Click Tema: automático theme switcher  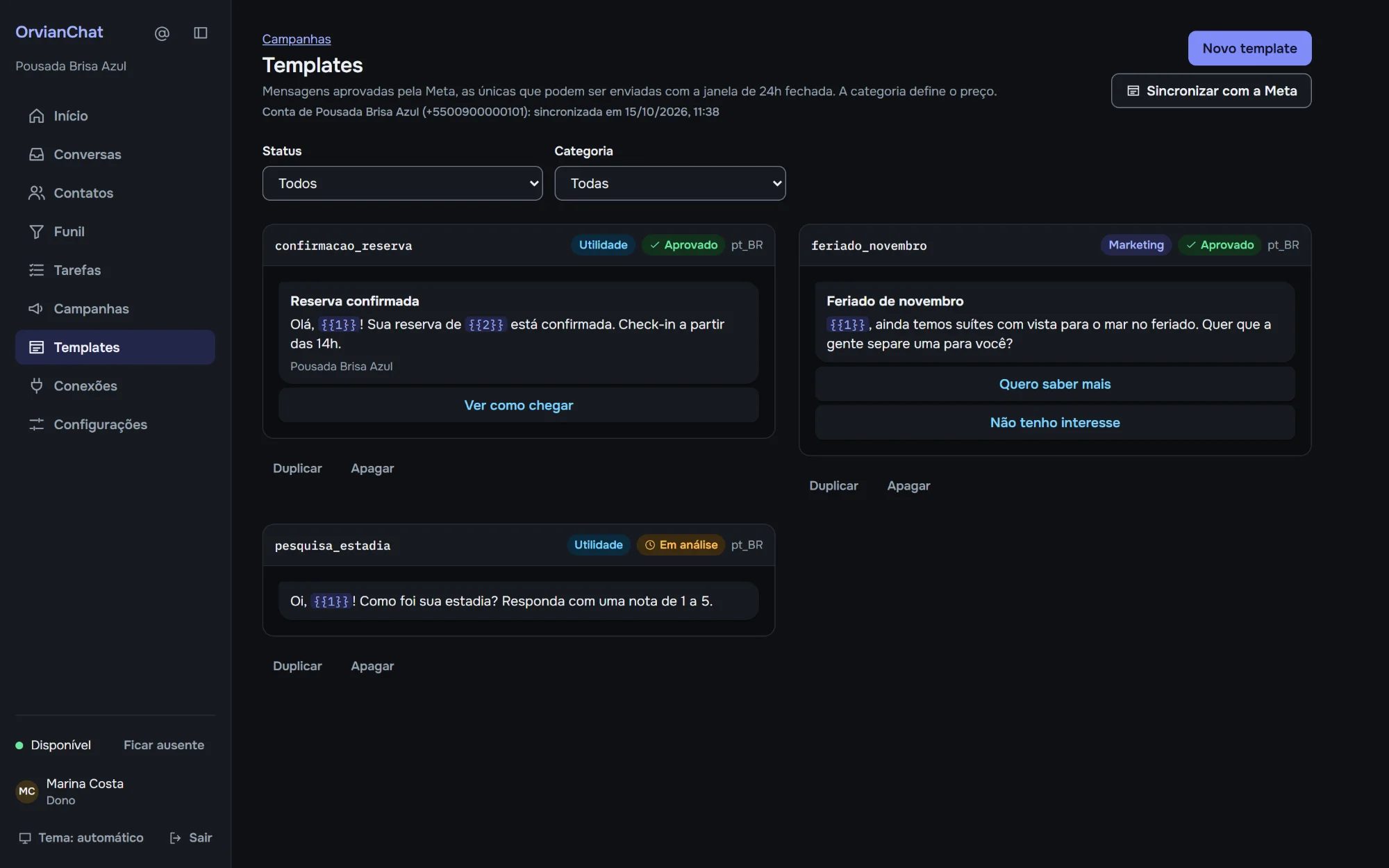[x=81, y=838]
